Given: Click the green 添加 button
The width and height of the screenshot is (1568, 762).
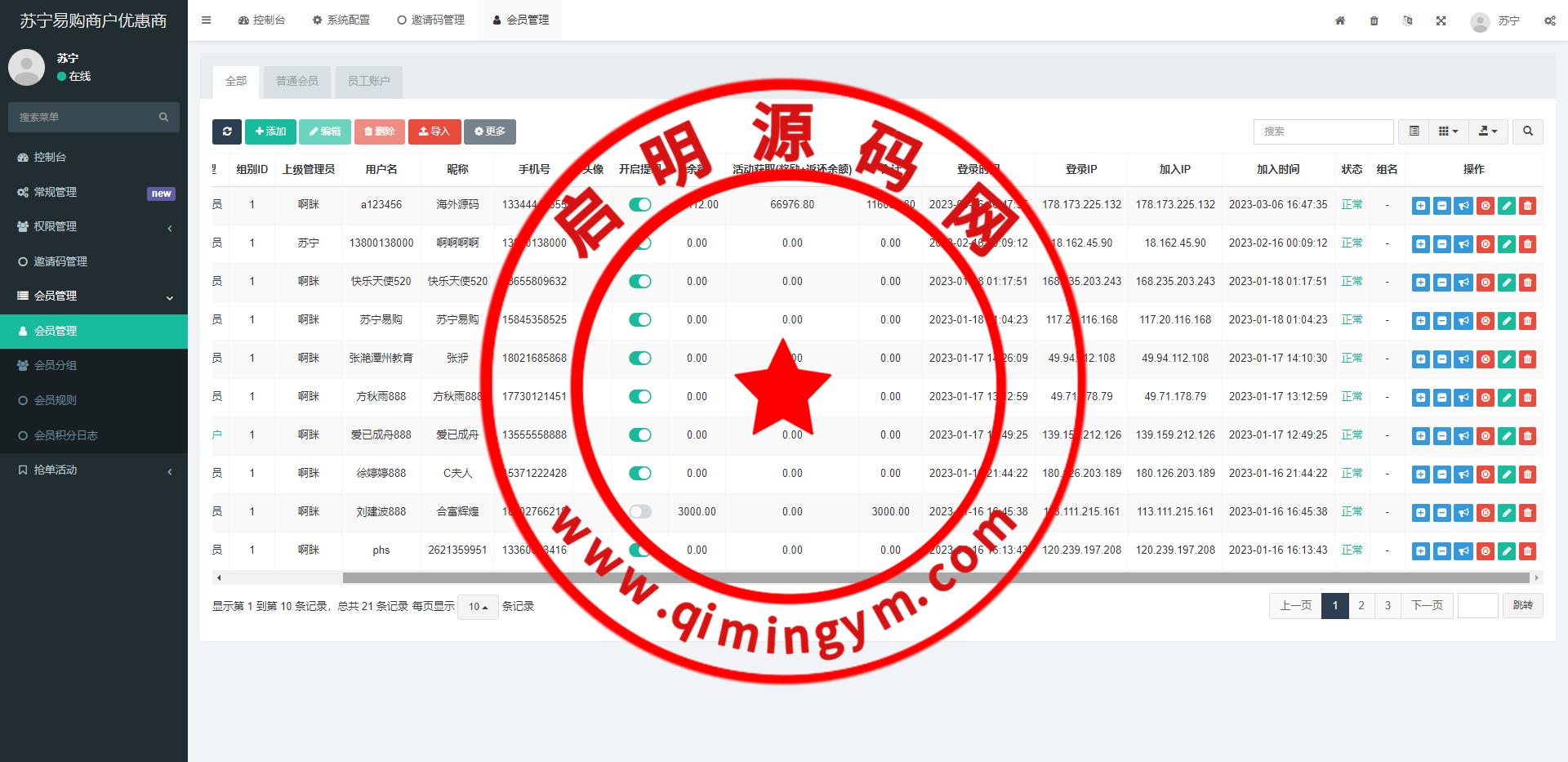Looking at the screenshot, I should point(270,131).
